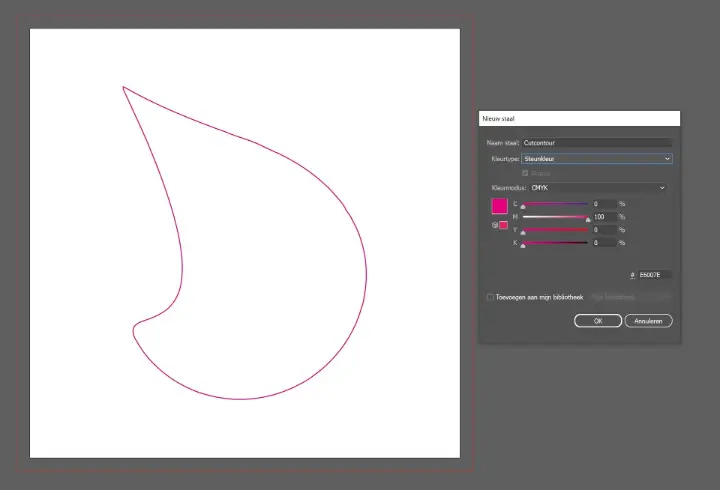Screen dimensions: 720x490
Task: Enable Toevoegen aan mijn bibliotheek checkbox
Action: pyautogui.click(x=490, y=297)
